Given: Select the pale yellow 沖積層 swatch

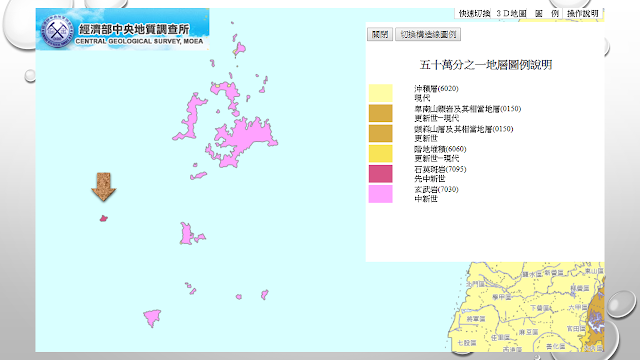Looking at the screenshot, I should coord(380,93).
